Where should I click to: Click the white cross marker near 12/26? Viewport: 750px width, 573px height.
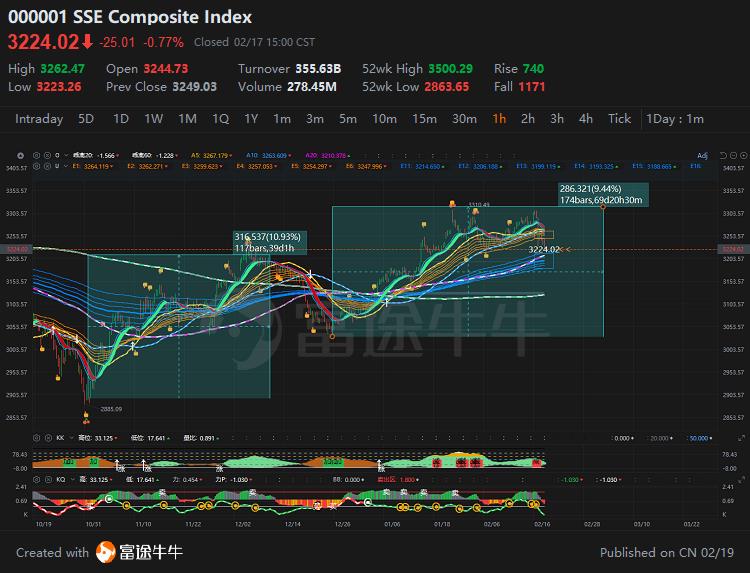(311, 274)
